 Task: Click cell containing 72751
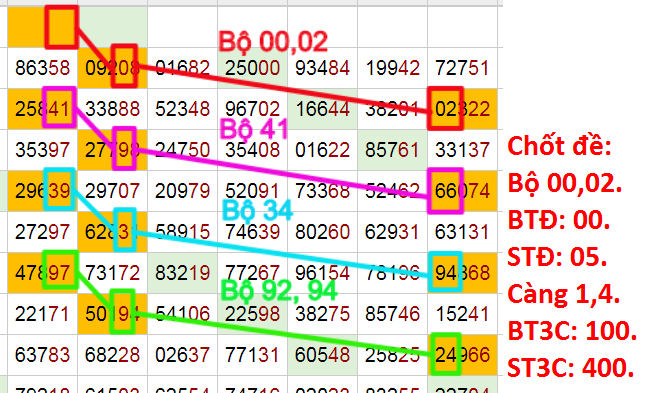point(462,68)
